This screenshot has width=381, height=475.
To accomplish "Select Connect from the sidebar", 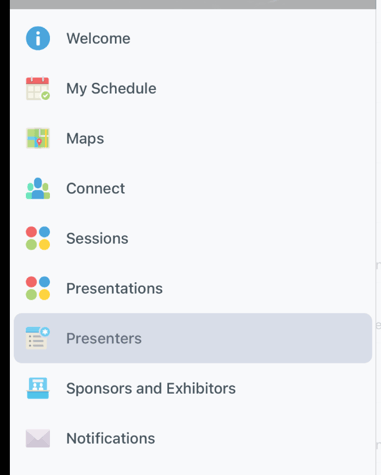I will [95, 188].
